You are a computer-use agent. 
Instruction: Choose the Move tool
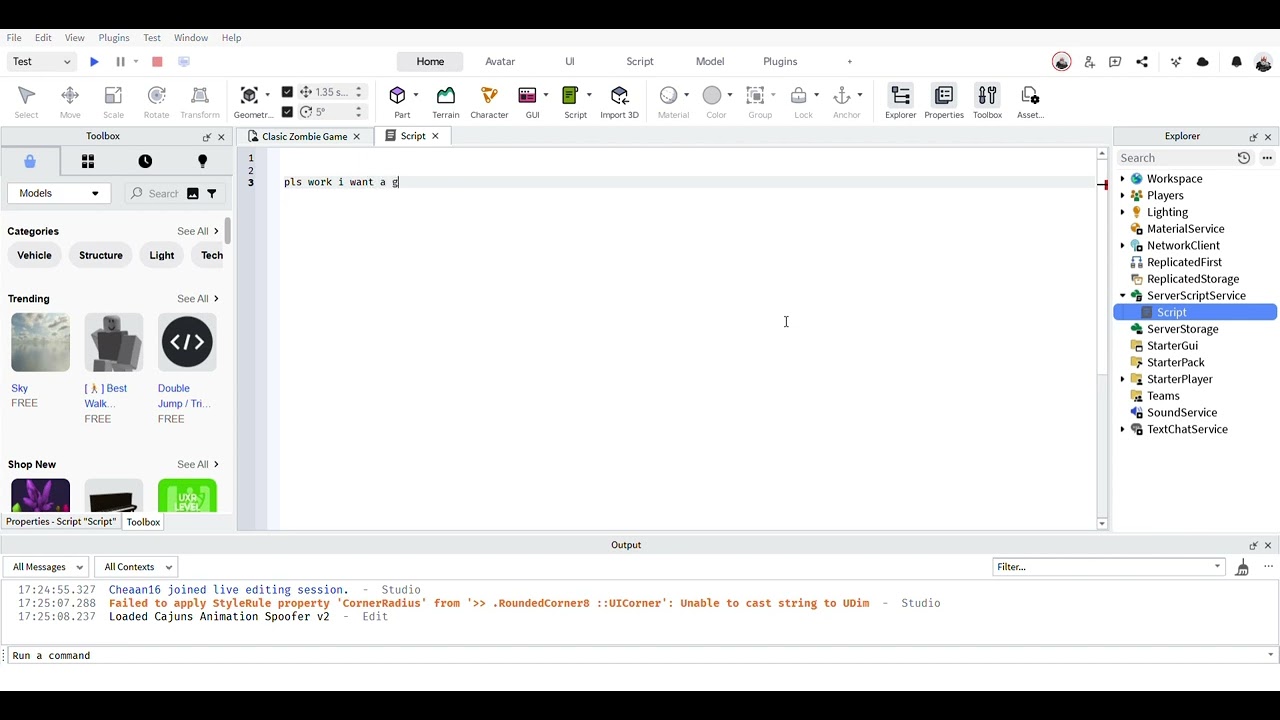click(x=70, y=102)
